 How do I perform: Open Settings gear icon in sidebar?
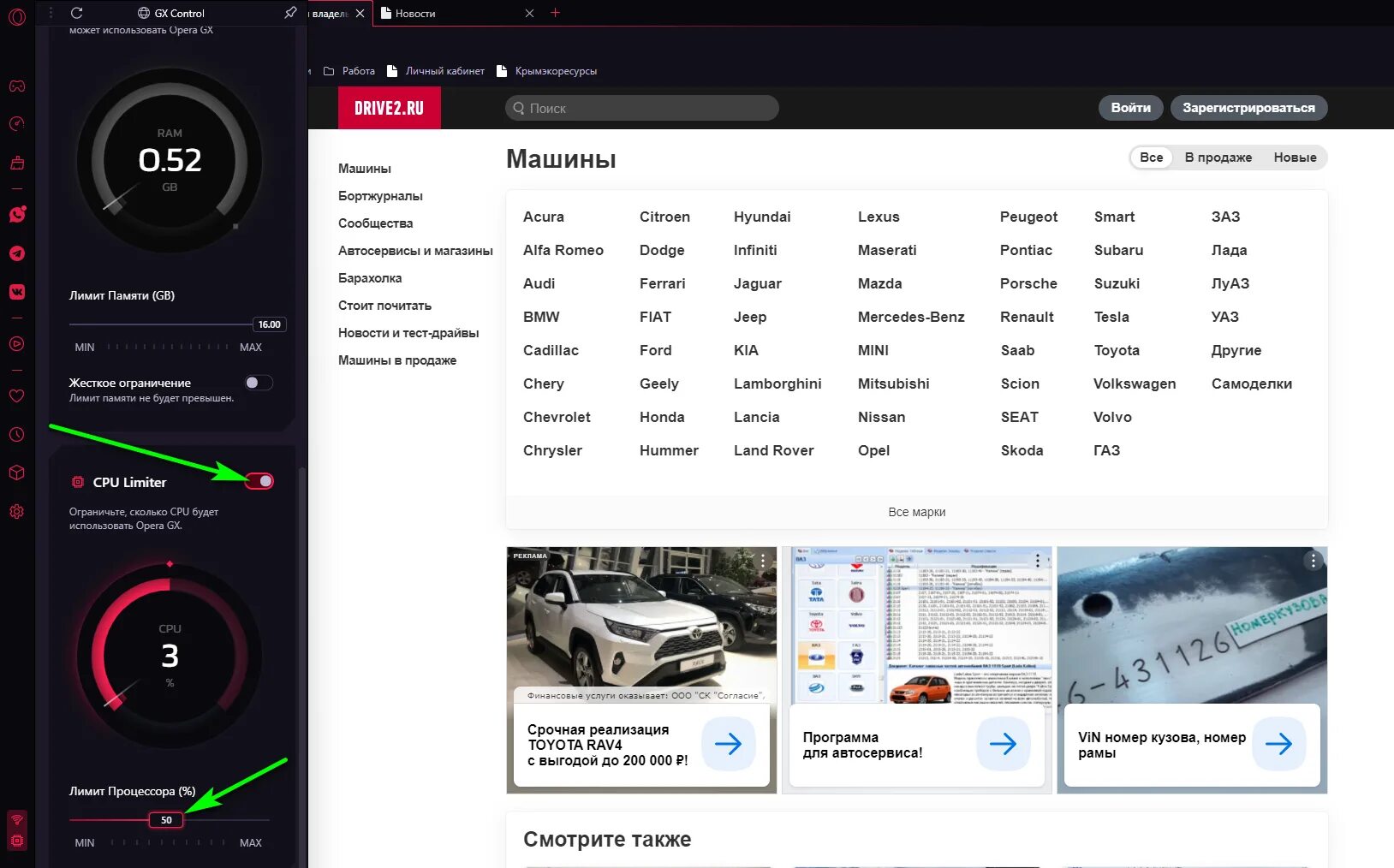pos(17,512)
